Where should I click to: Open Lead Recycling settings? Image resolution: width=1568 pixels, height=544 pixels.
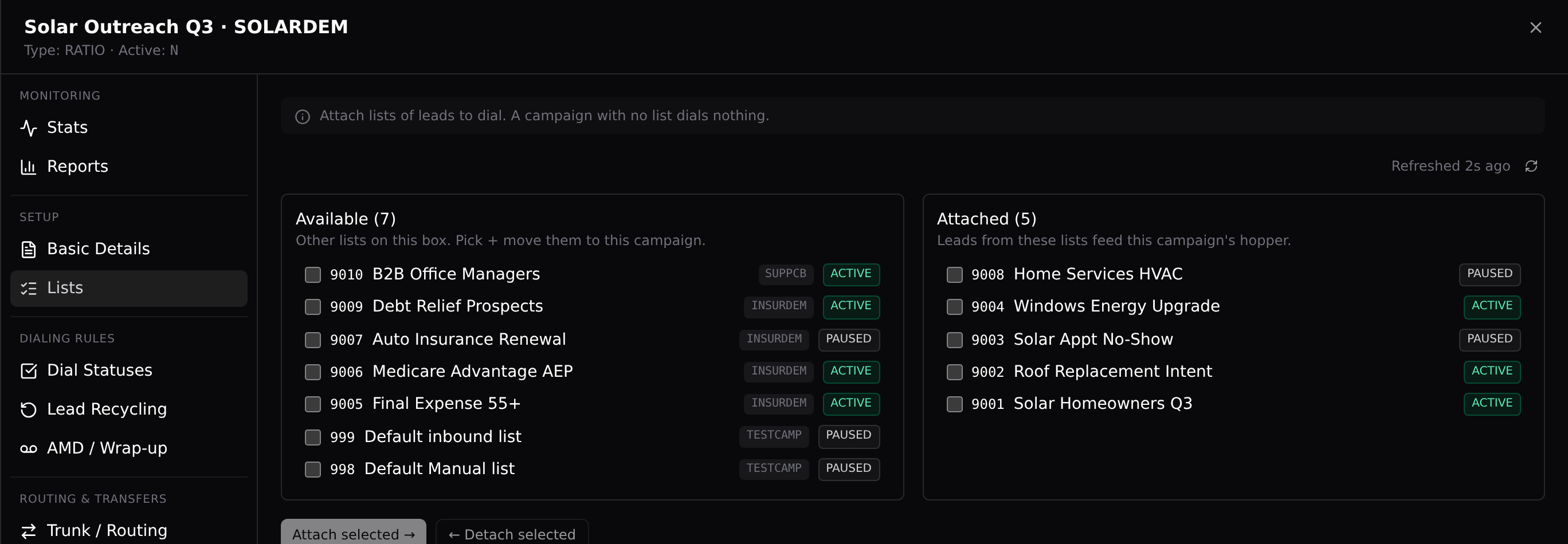pos(129,409)
